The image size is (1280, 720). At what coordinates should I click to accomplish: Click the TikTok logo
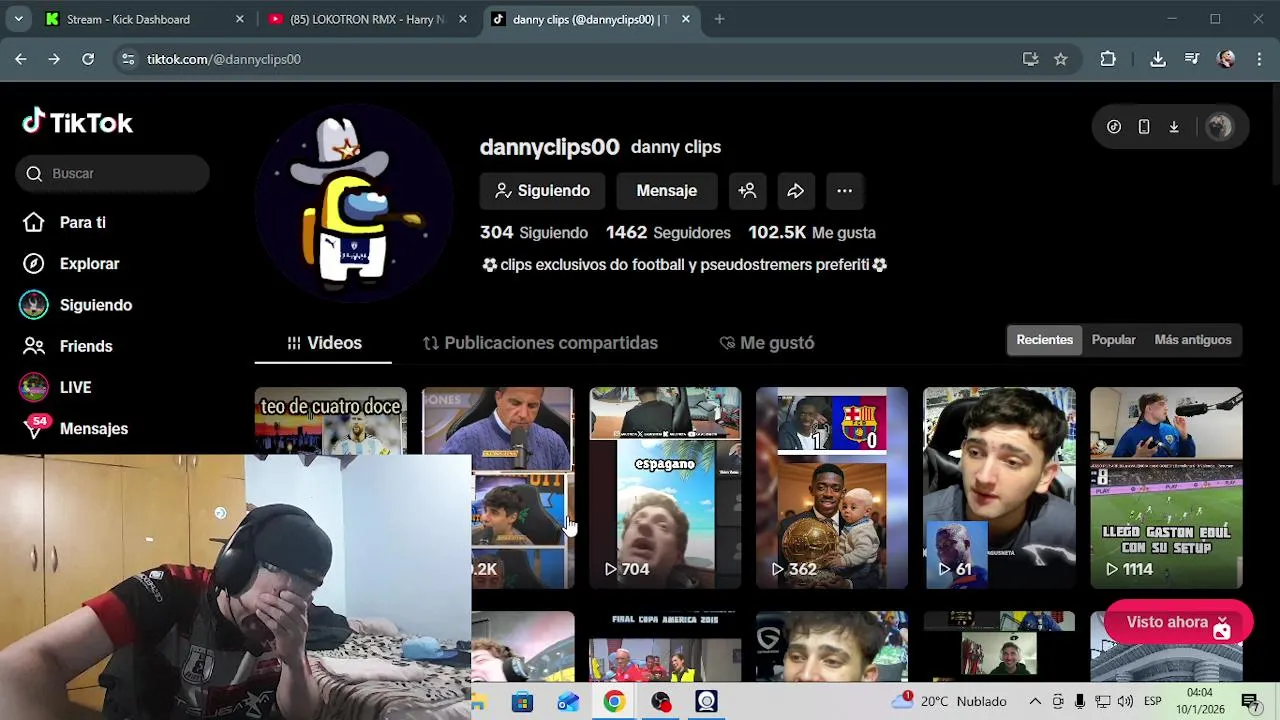click(x=78, y=123)
